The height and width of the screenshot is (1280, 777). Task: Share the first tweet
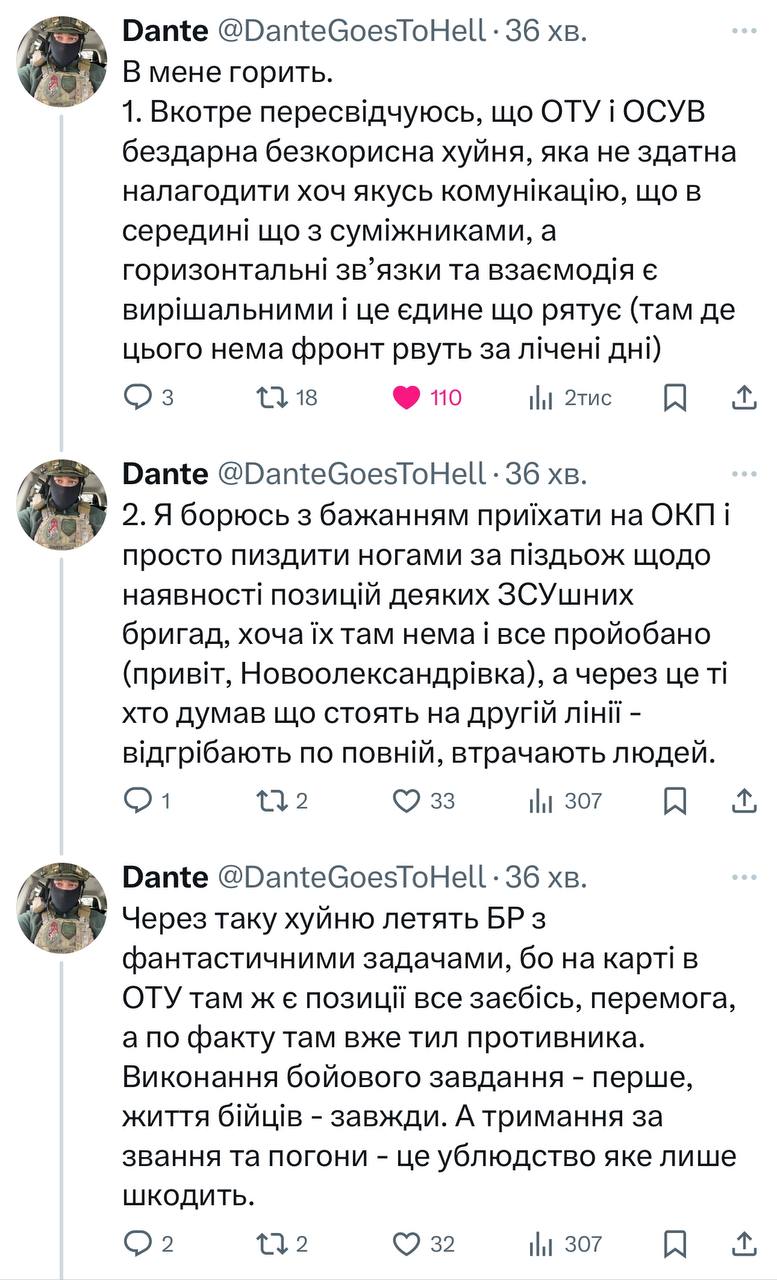[743, 397]
